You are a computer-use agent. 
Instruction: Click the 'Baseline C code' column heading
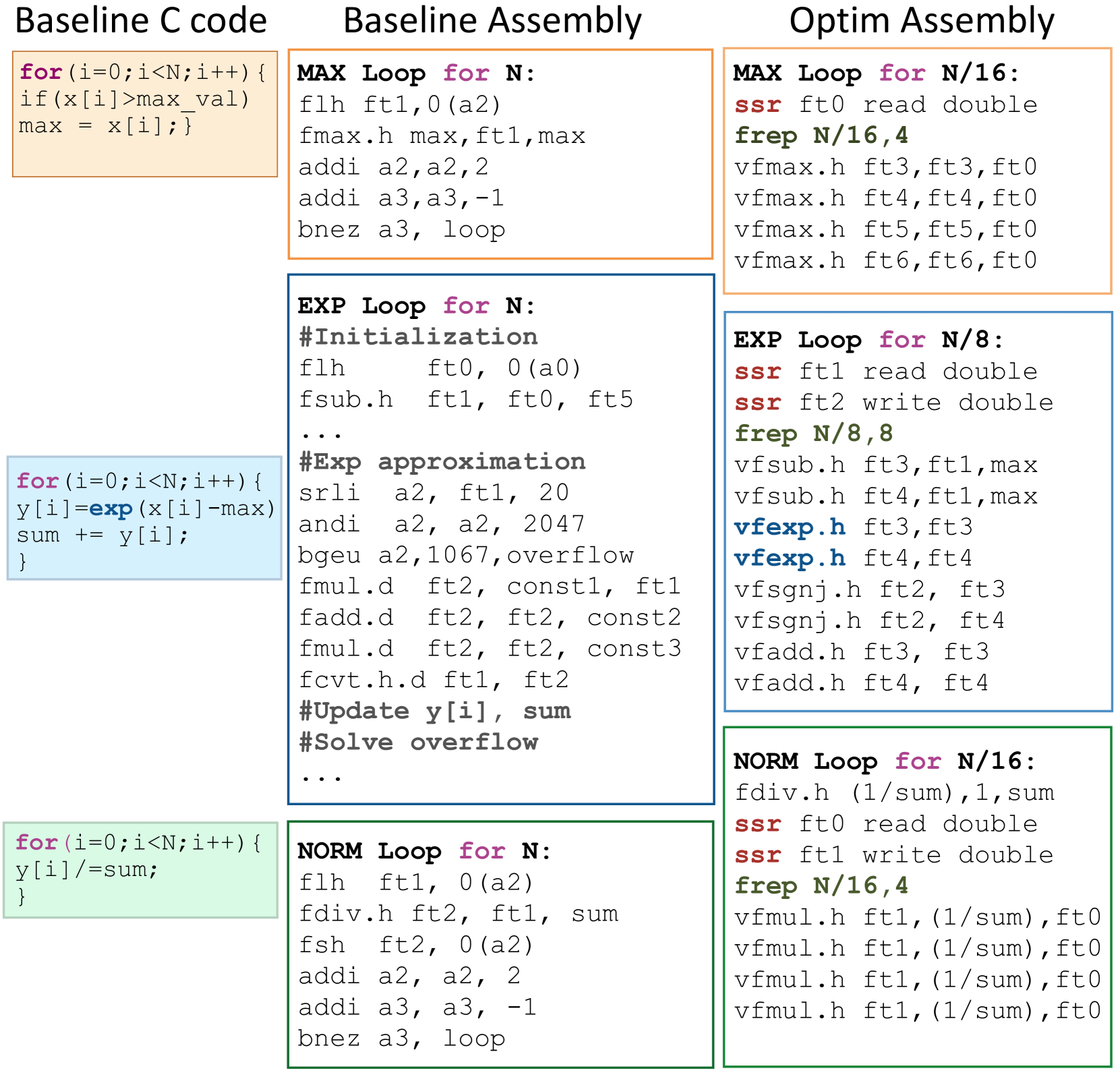click(141, 21)
